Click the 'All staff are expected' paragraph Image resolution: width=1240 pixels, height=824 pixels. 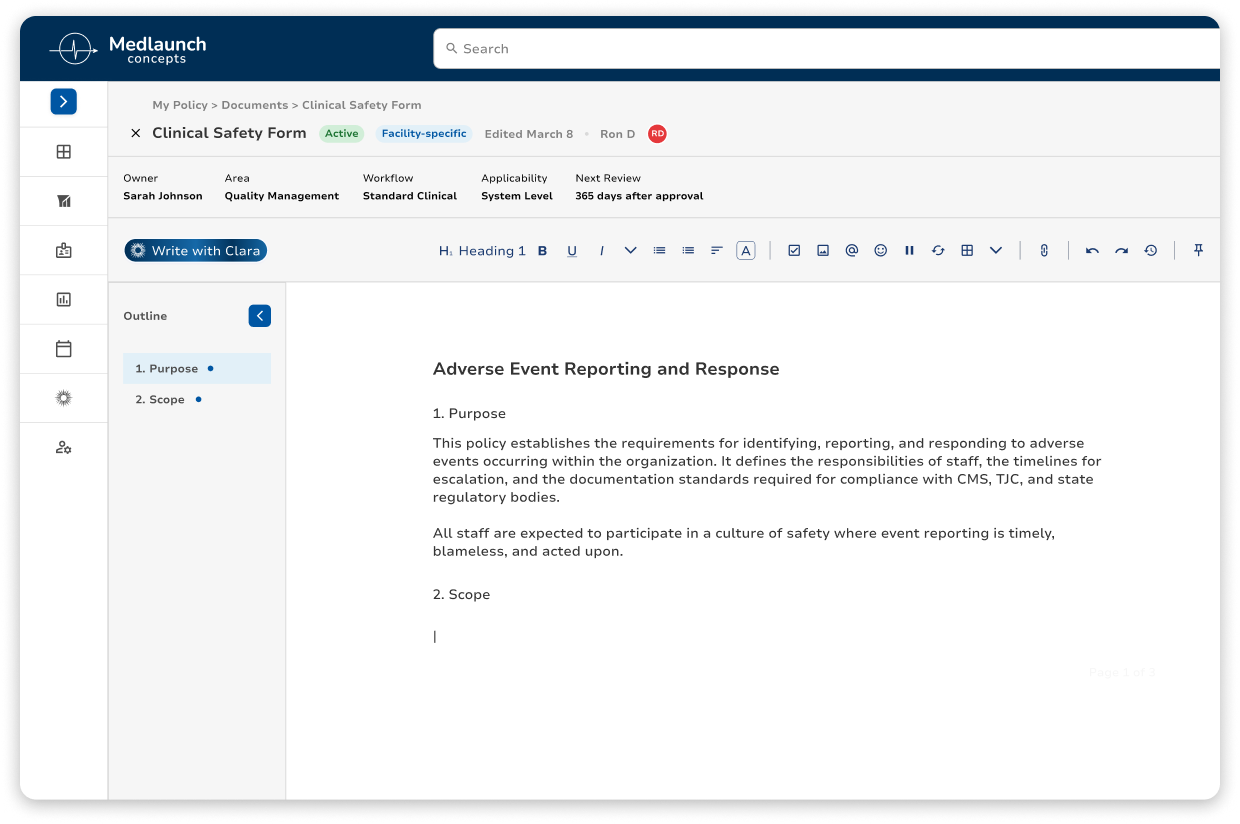[x=744, y=542]
